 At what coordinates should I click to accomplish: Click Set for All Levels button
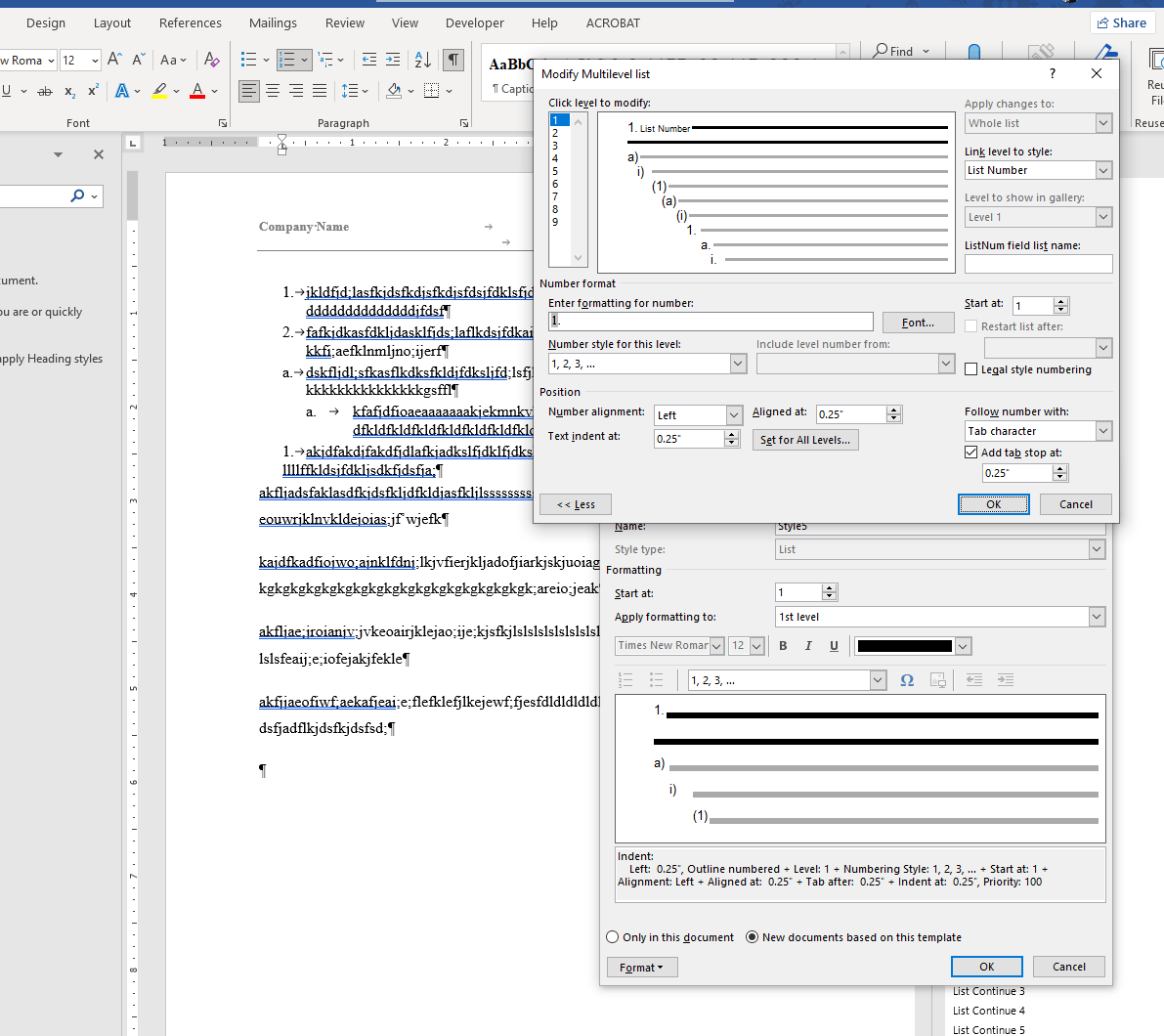point(805,440)
